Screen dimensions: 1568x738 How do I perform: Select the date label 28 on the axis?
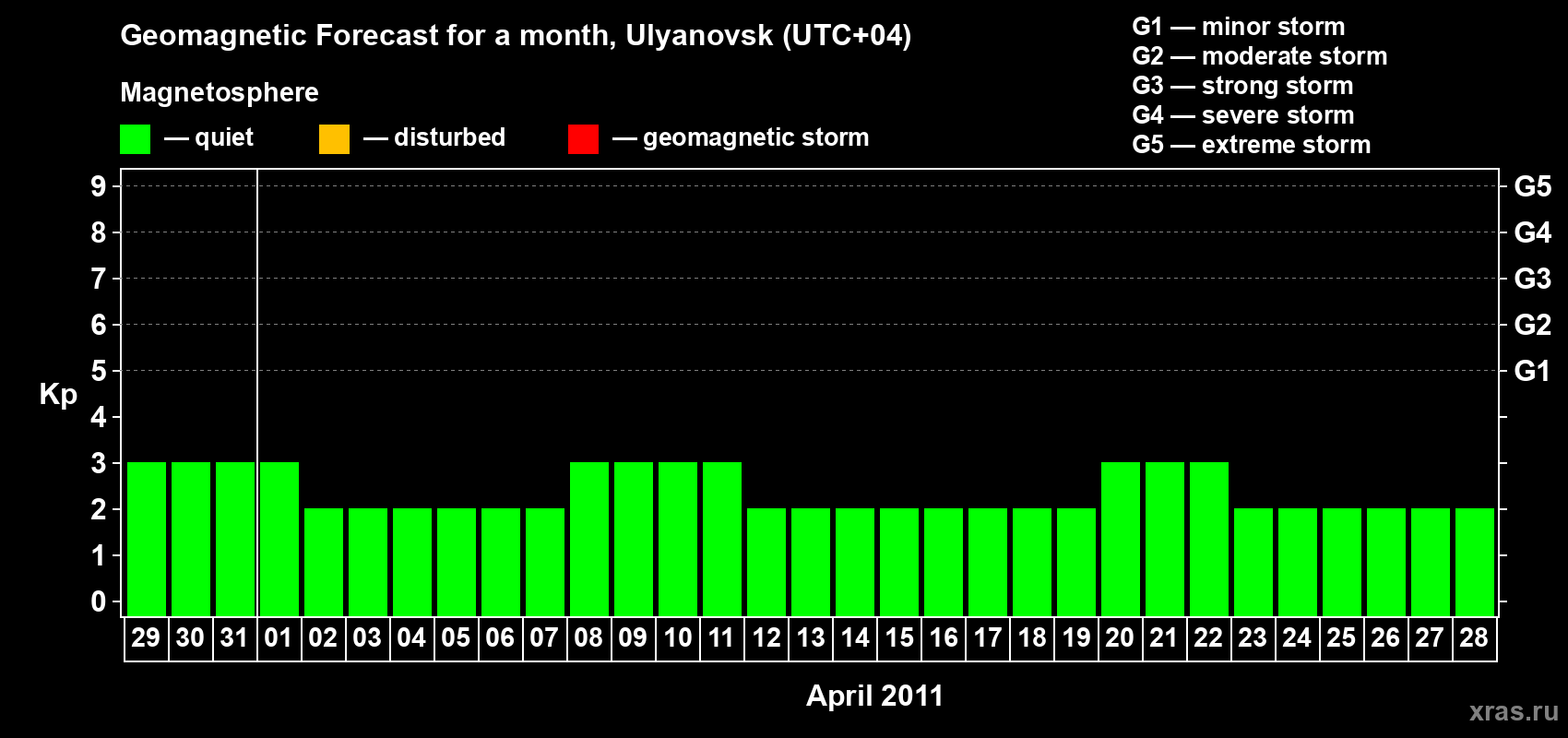click(1474, 637)
